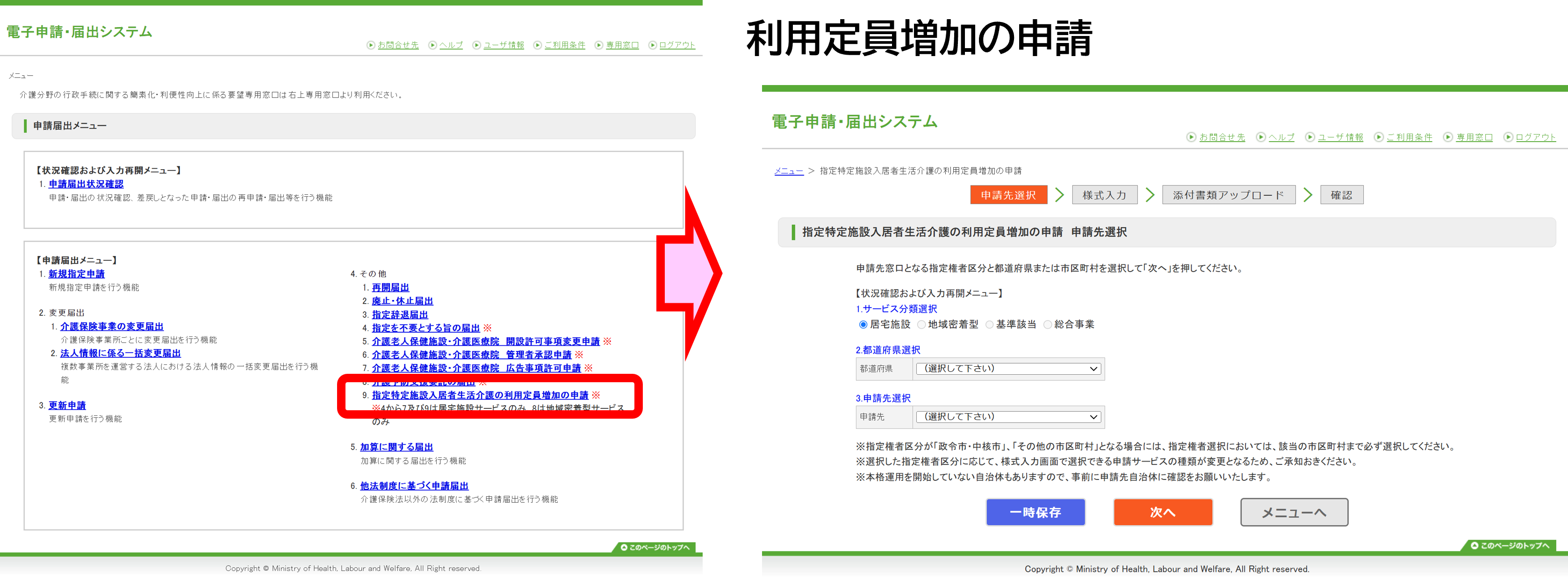
Task: Open 開設許可事項変更申請 link
Action: (486, 342)
